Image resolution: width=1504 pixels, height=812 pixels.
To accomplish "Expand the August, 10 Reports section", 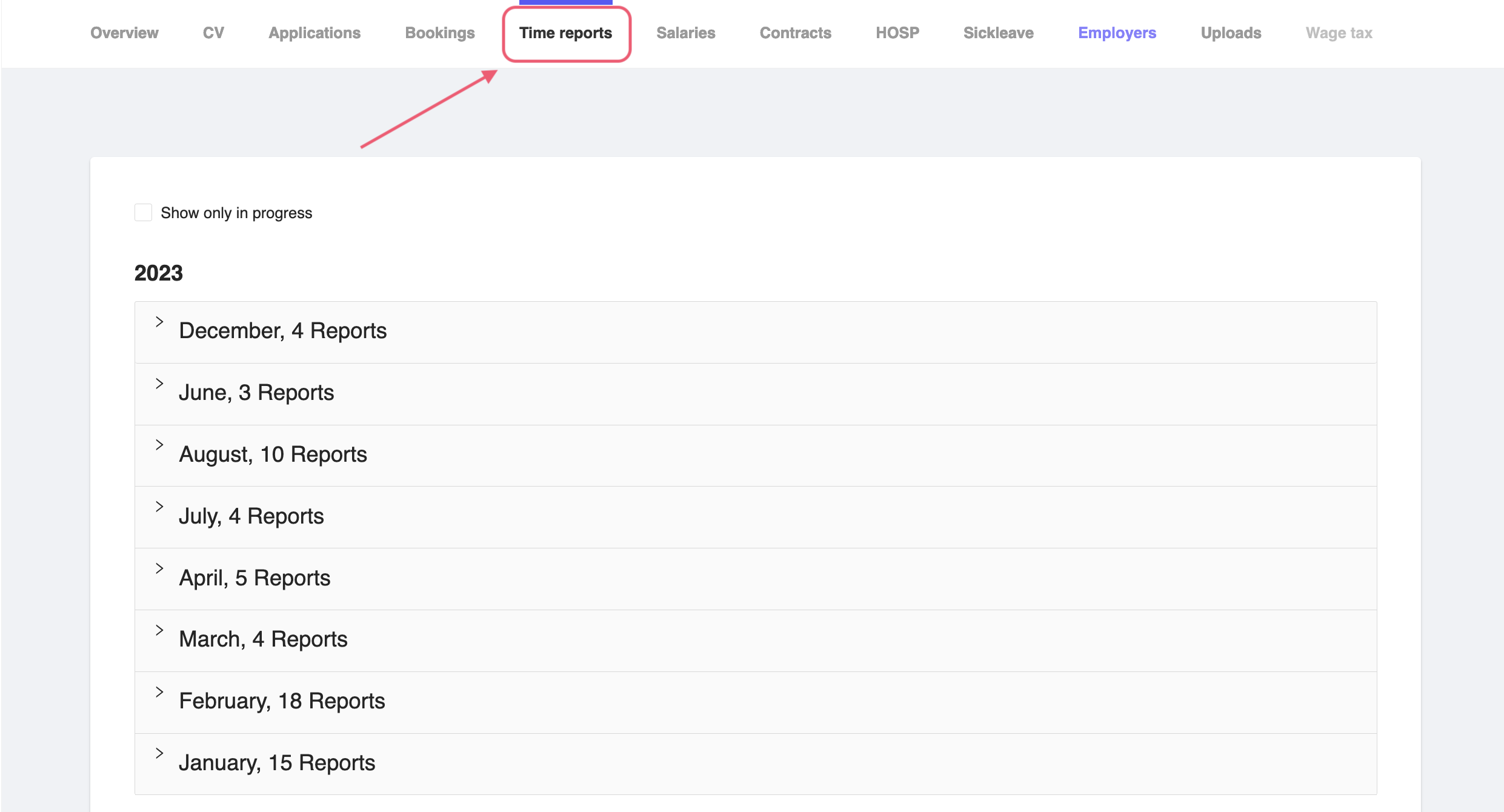I will (x=272, y=454).
